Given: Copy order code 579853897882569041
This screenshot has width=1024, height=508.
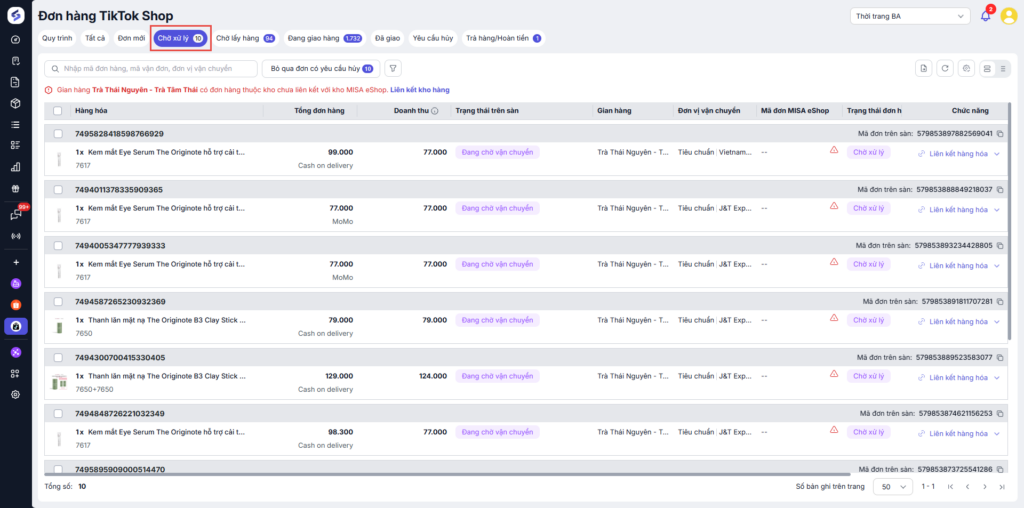Looking at the screenshot, I should (x=1000, y=133).
